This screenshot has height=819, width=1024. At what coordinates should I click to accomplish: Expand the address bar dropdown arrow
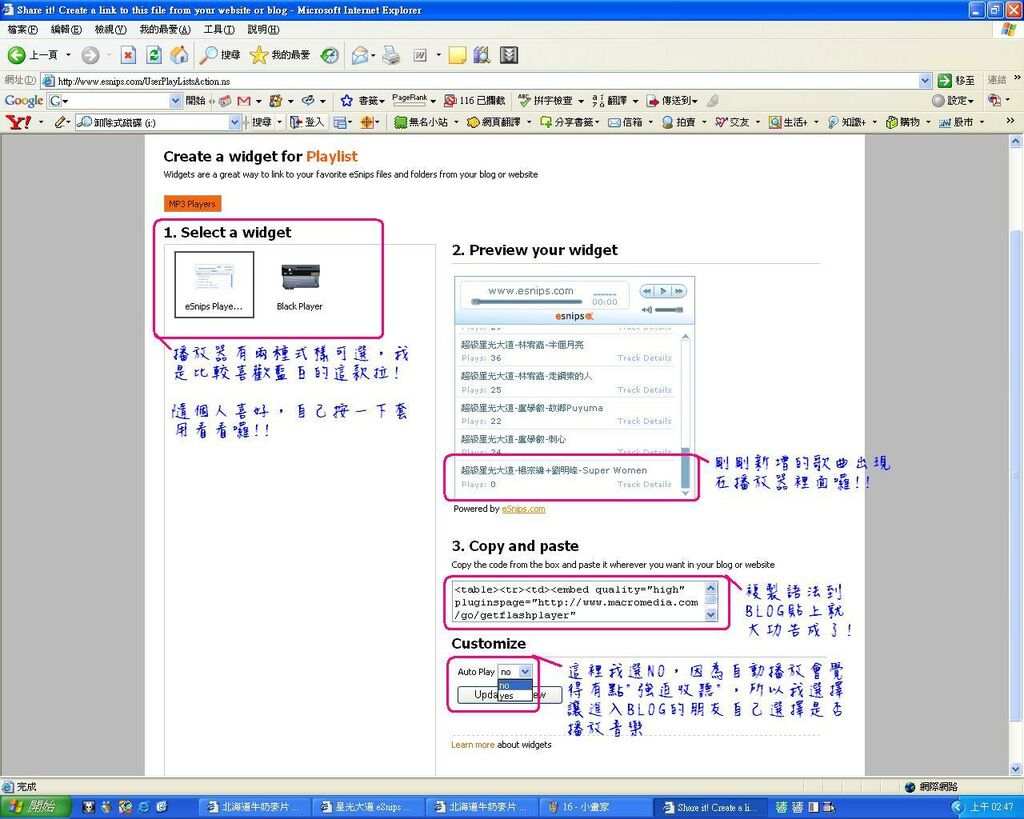coord(925,81)
